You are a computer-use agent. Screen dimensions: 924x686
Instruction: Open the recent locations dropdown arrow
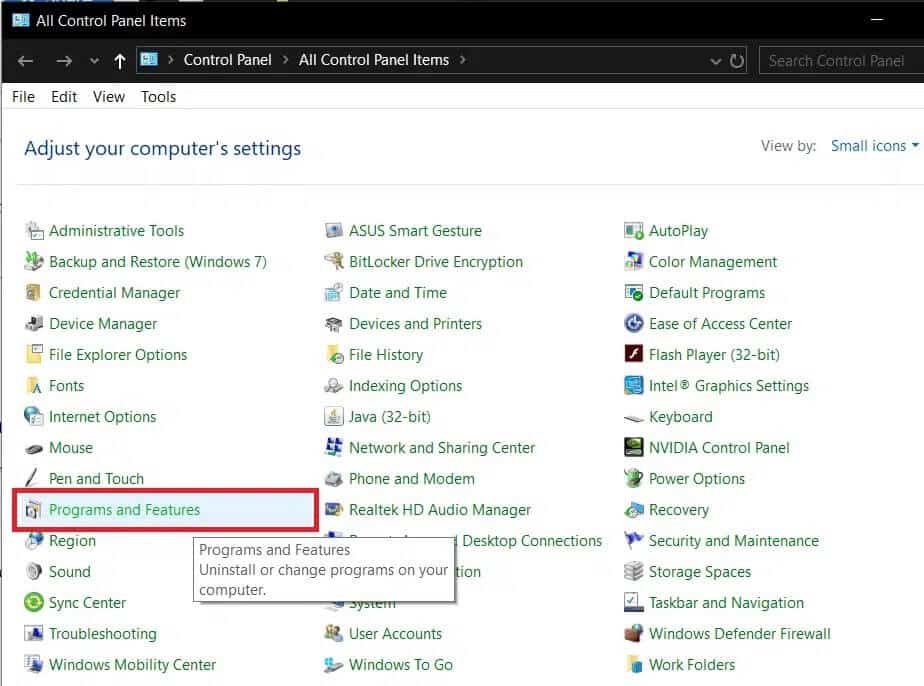pos(94,61)
